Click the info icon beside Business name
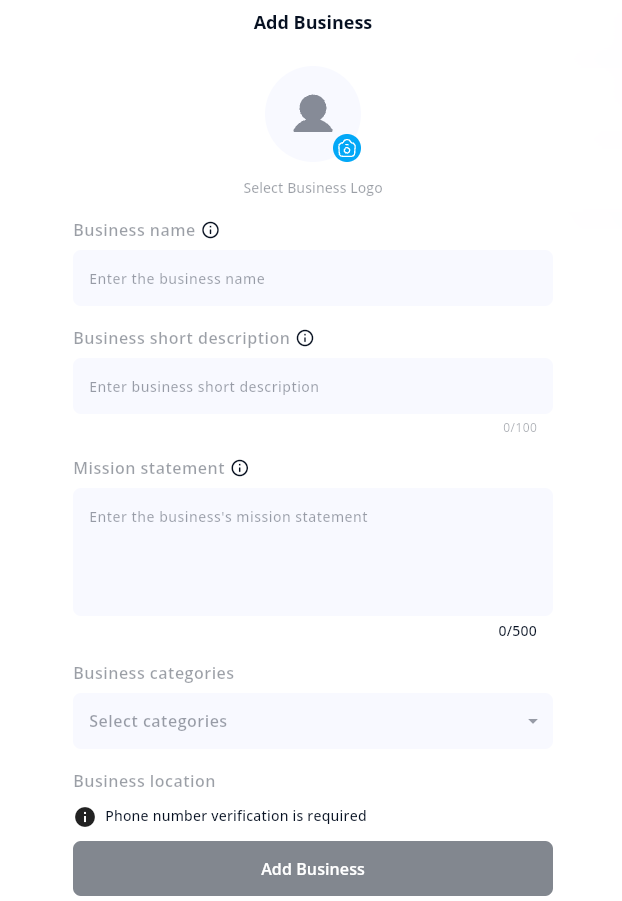Image resolution: width=622 pixels, height=901 pixels. (x=210, y=230)
